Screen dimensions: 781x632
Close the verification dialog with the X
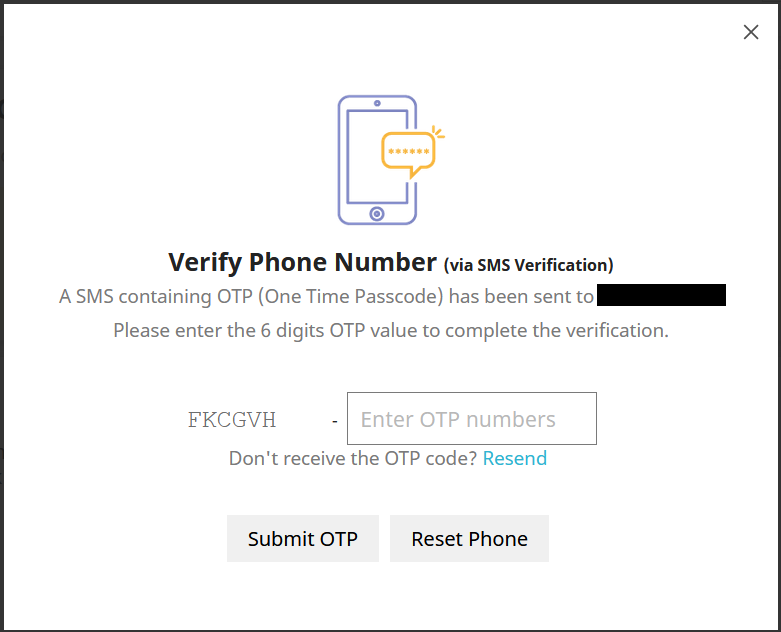point(751,32)
